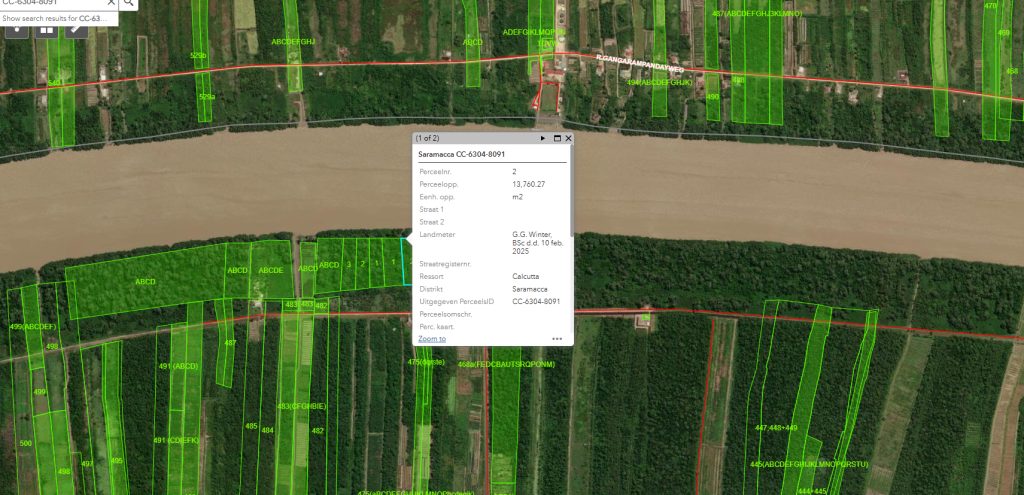Viewport: 1024px width, 495px height.
Task: Click the Zoom to link
Action: [432, 339]
